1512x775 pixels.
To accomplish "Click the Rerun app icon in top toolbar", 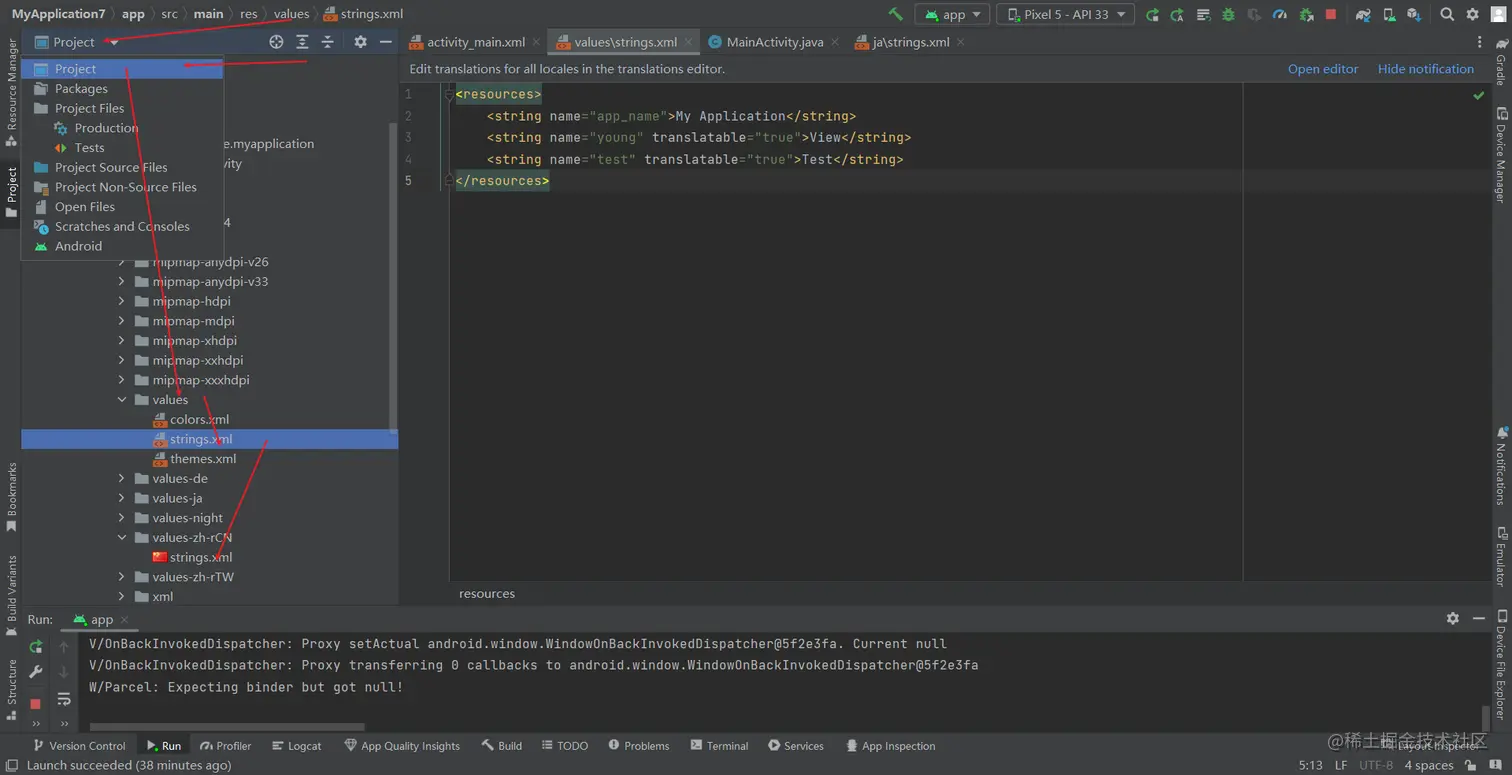I will (x=1152, y=14).
